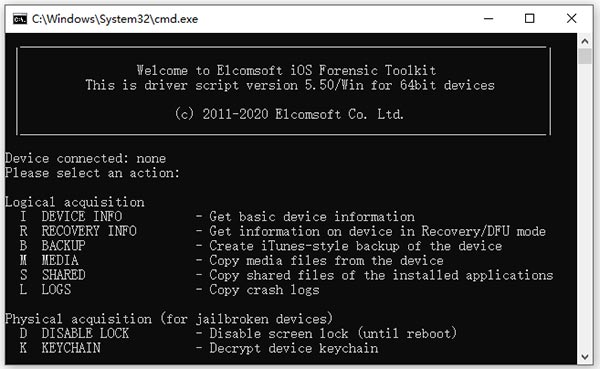This screenshot has height=369, width=600.
Task: Click the LOGS option text
Action: coord(56,289)
